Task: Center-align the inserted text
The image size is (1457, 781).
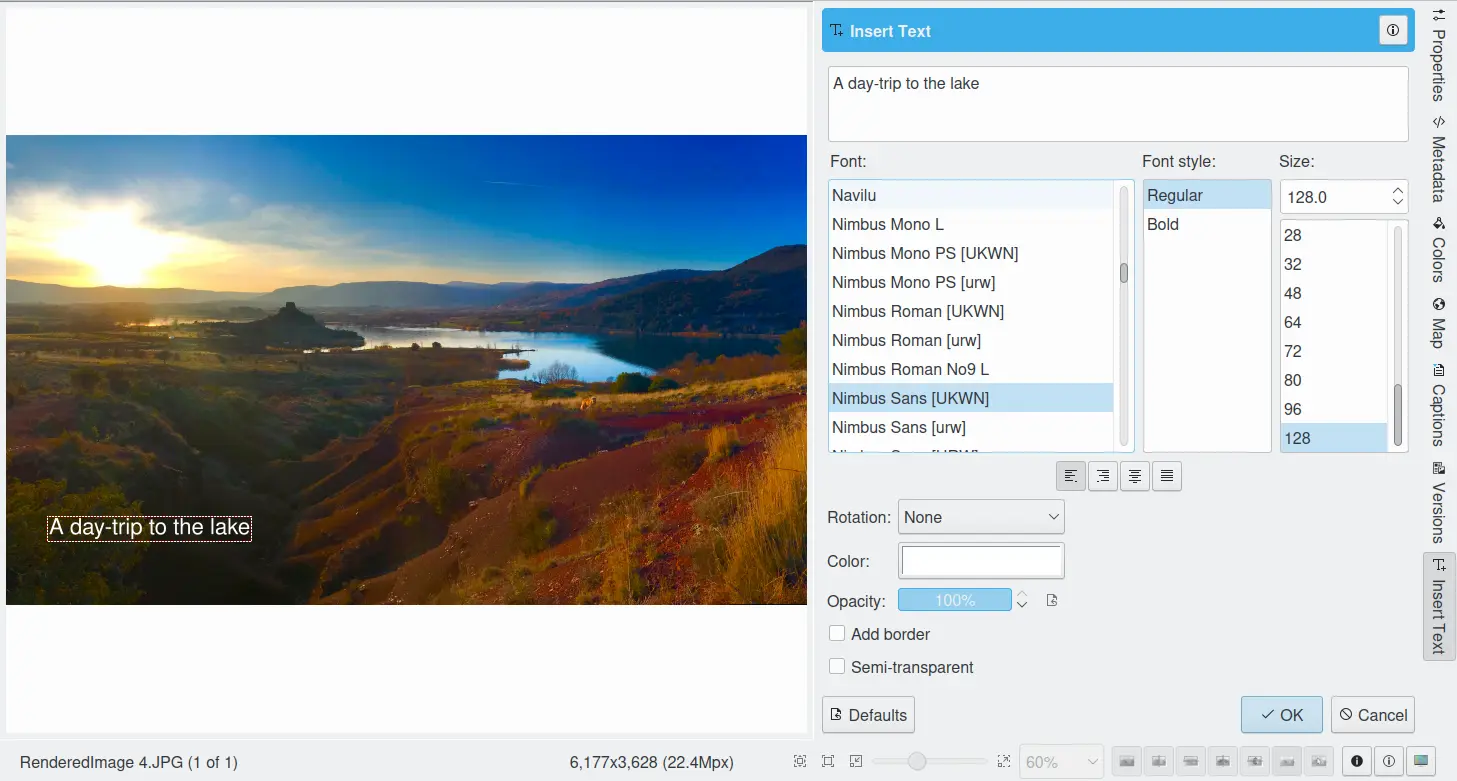Action: click(x=1135, y=476)
